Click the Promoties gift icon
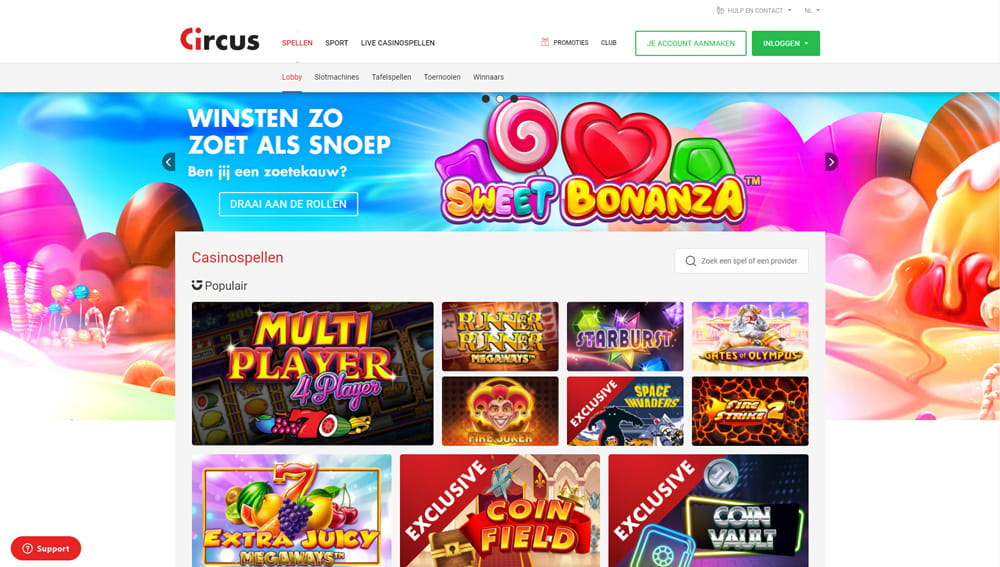Screen dimensions: 1000x567 tap(545, 42)
